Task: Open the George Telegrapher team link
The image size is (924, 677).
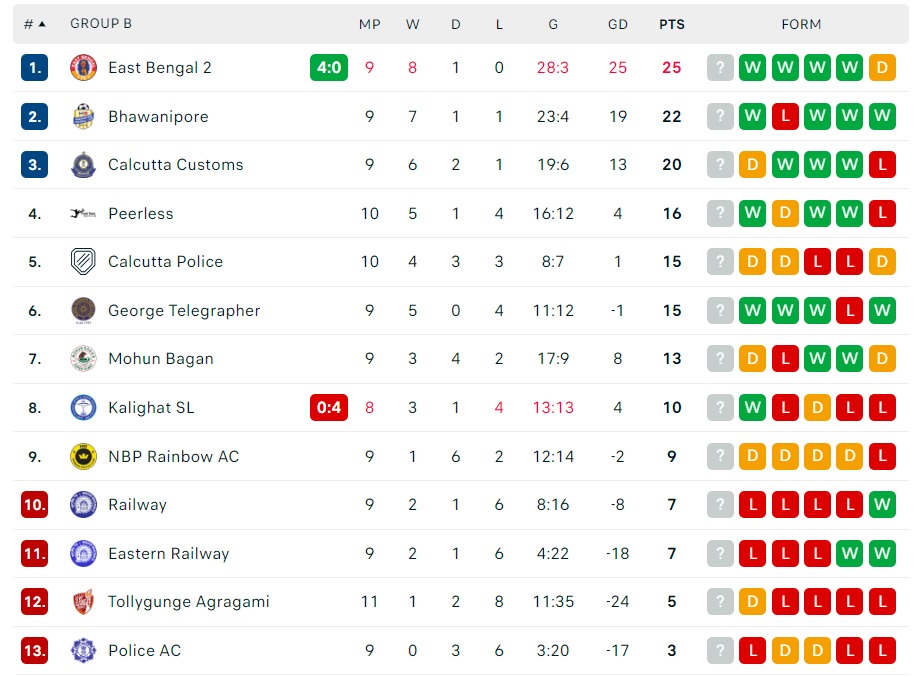Action: pos(184,311)
